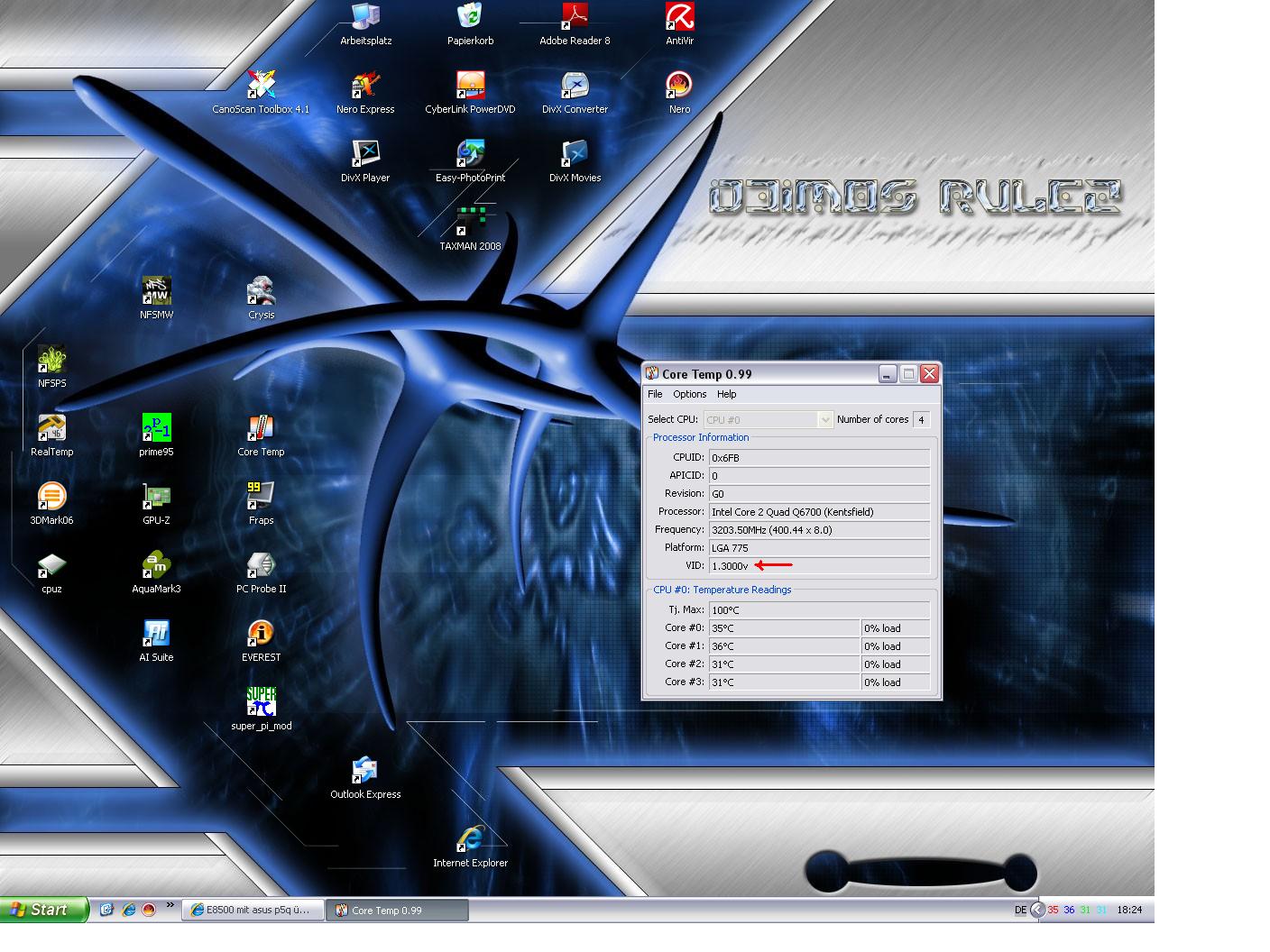The width and height of the screenshot is (1270, 952).
Task: Switch to E8500 mit asus p5q taskbar window
Action: click(252, 911)
